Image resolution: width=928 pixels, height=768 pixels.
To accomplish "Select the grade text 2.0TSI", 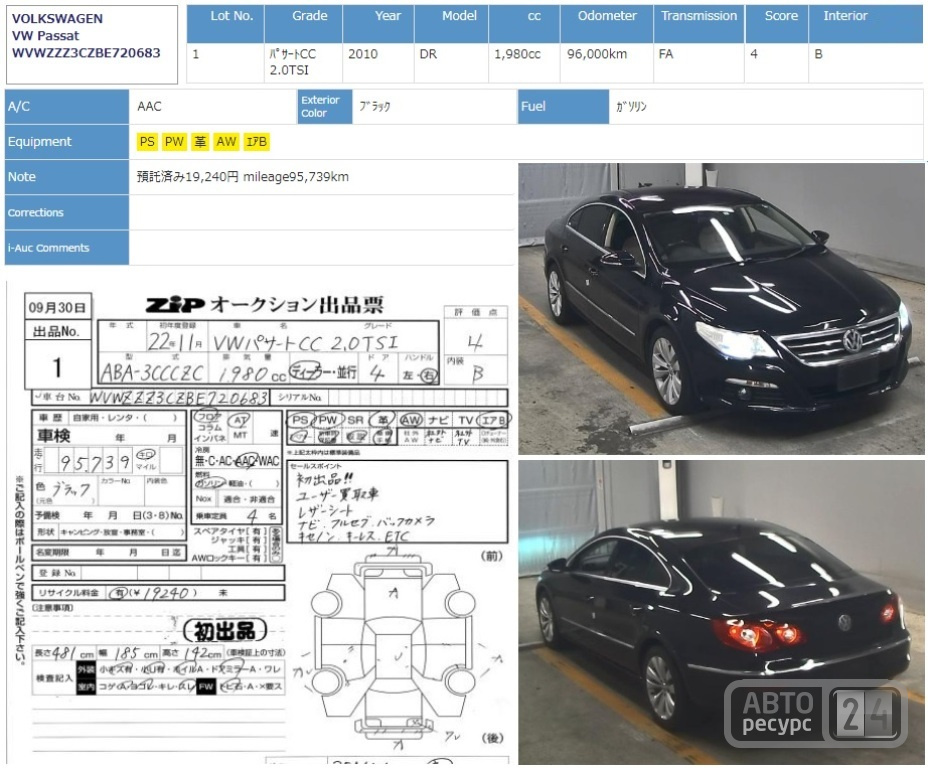I will click(289, 70).
